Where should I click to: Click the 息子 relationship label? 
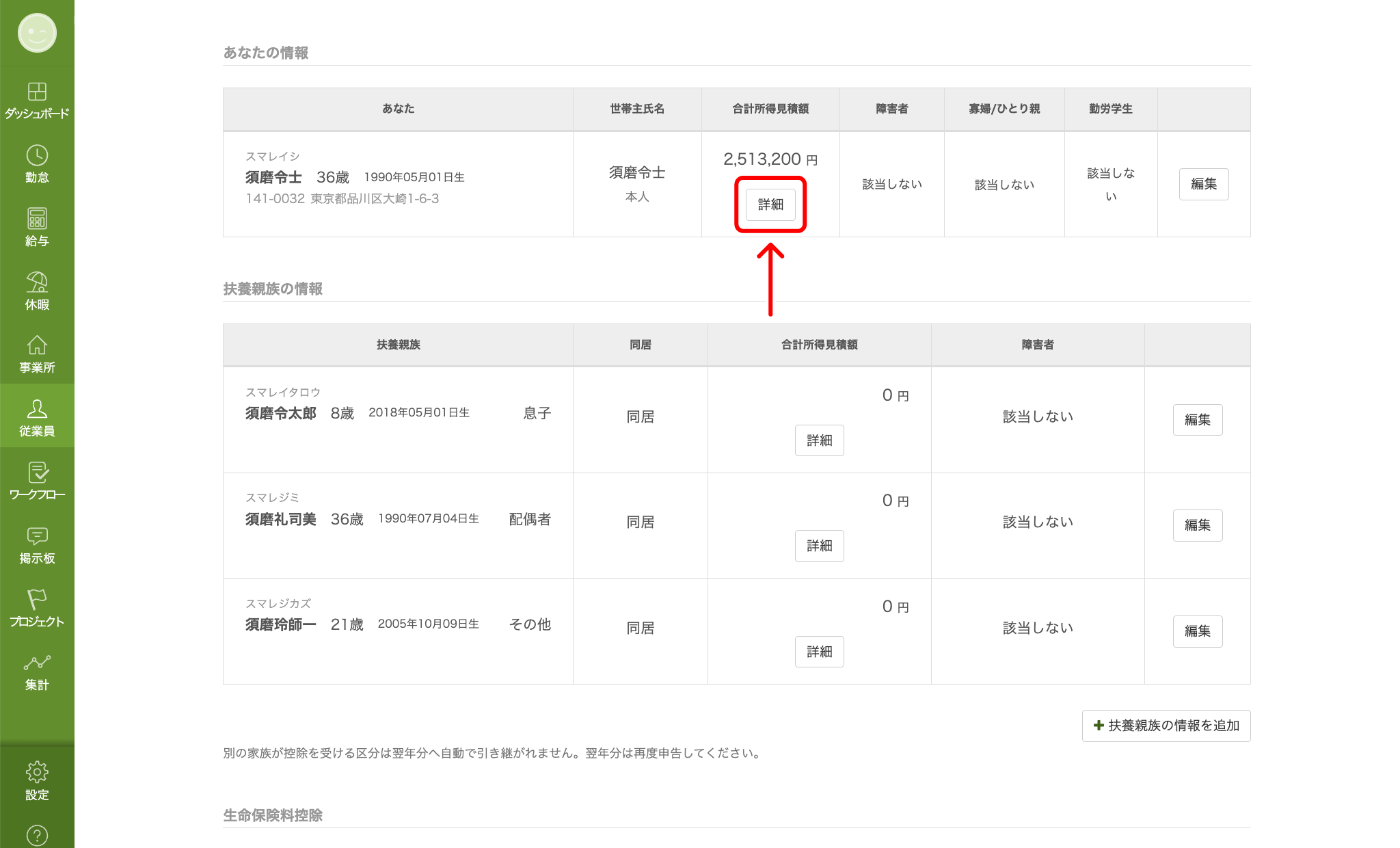point(537,413)
